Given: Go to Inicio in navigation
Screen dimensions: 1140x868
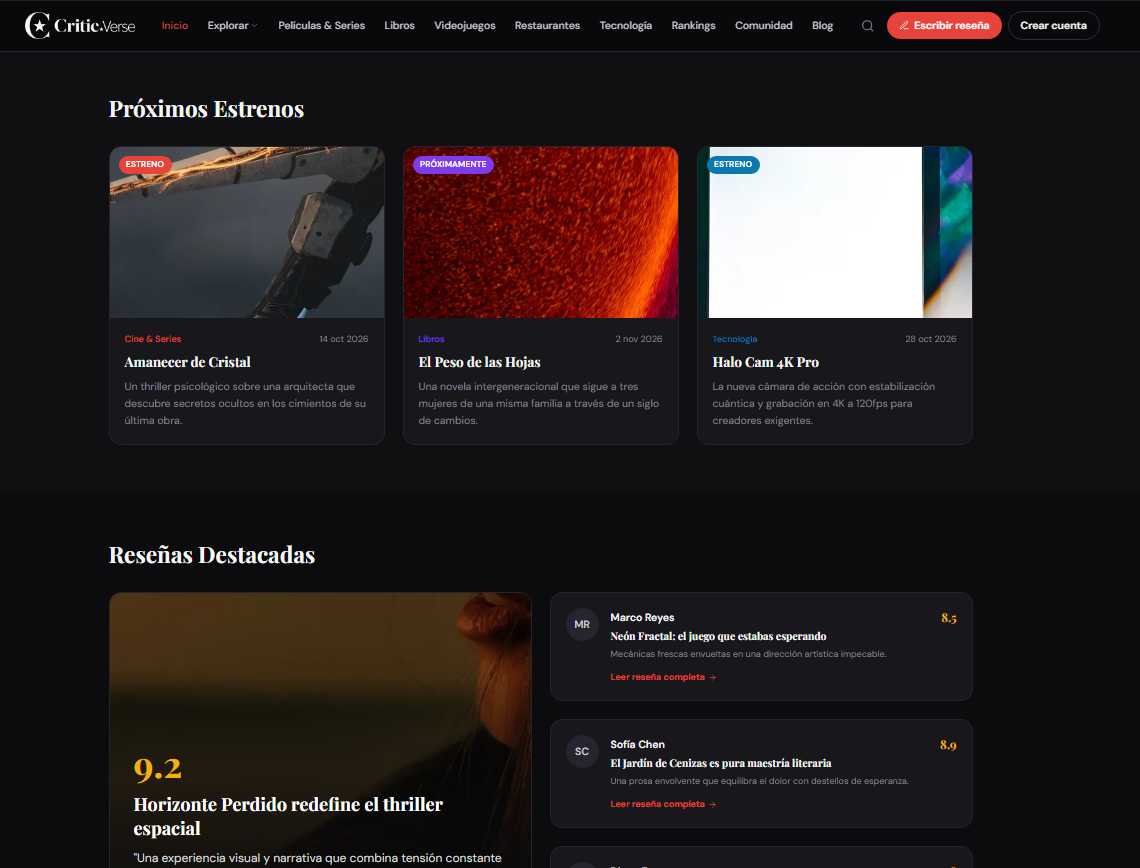Looking at the screenshot, I should 174,25.
